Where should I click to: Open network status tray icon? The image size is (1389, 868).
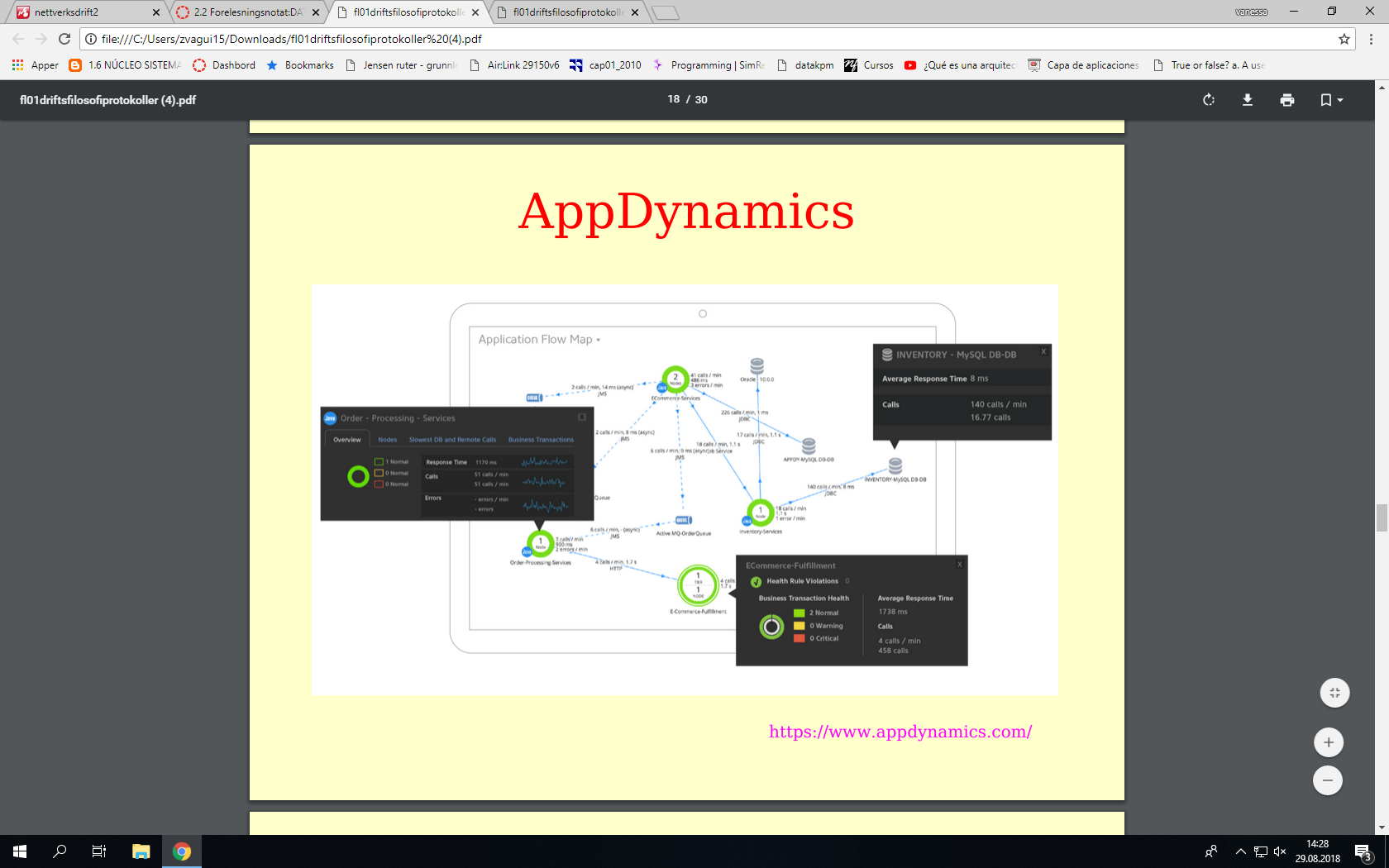[1260, 851]
